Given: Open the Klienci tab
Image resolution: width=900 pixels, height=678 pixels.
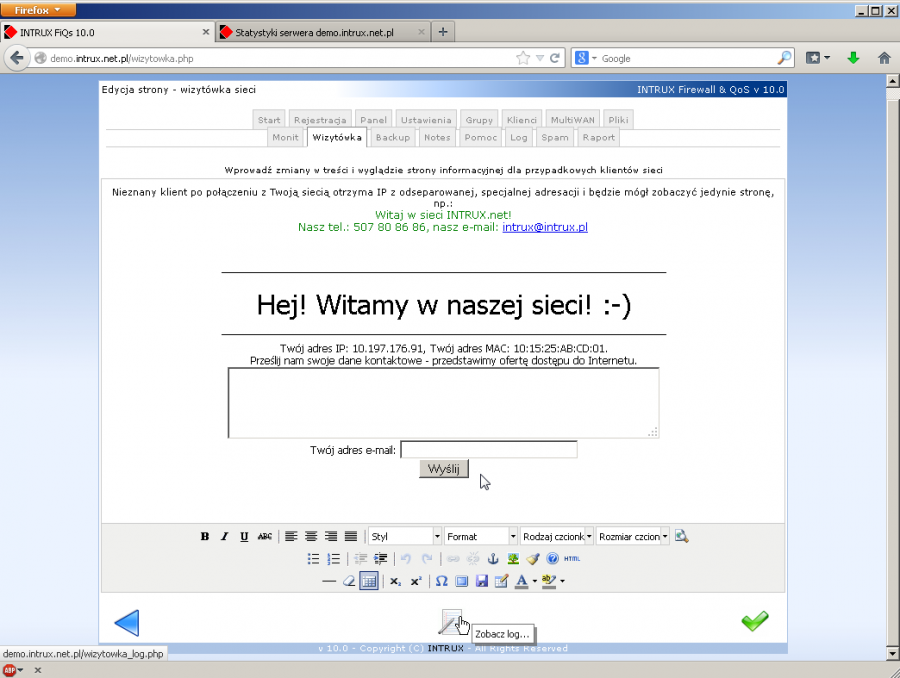Looking at the screenshot, I should (522, 120).
